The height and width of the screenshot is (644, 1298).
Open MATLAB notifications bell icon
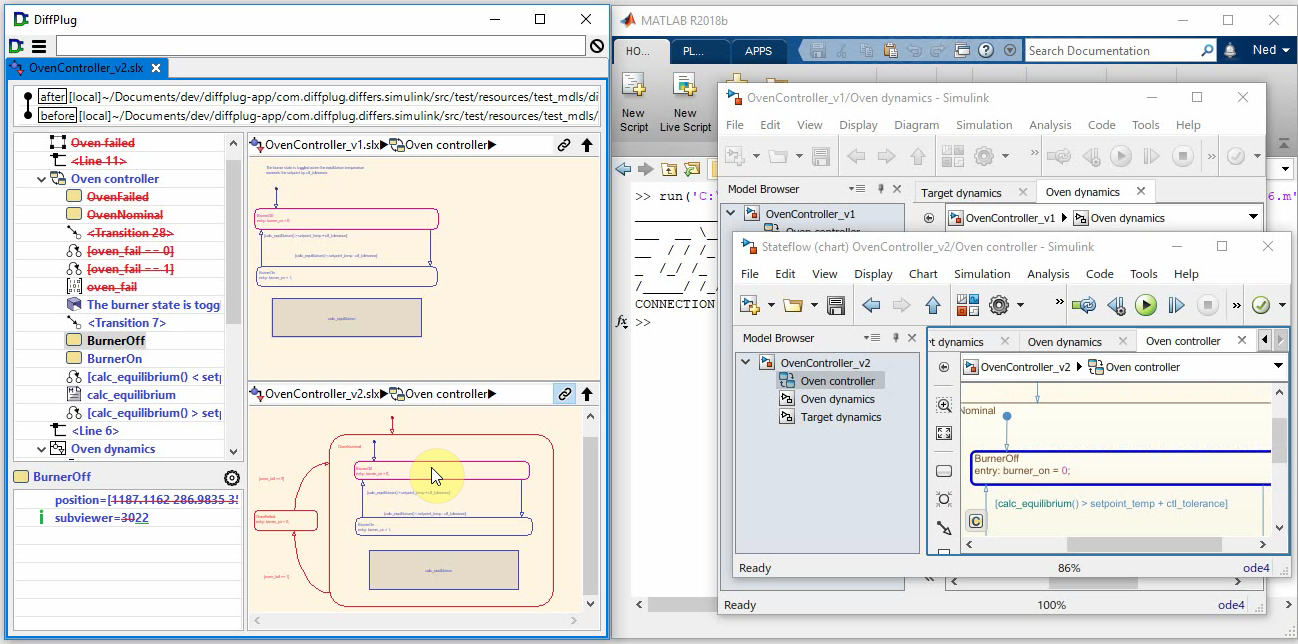[1230, 50]
